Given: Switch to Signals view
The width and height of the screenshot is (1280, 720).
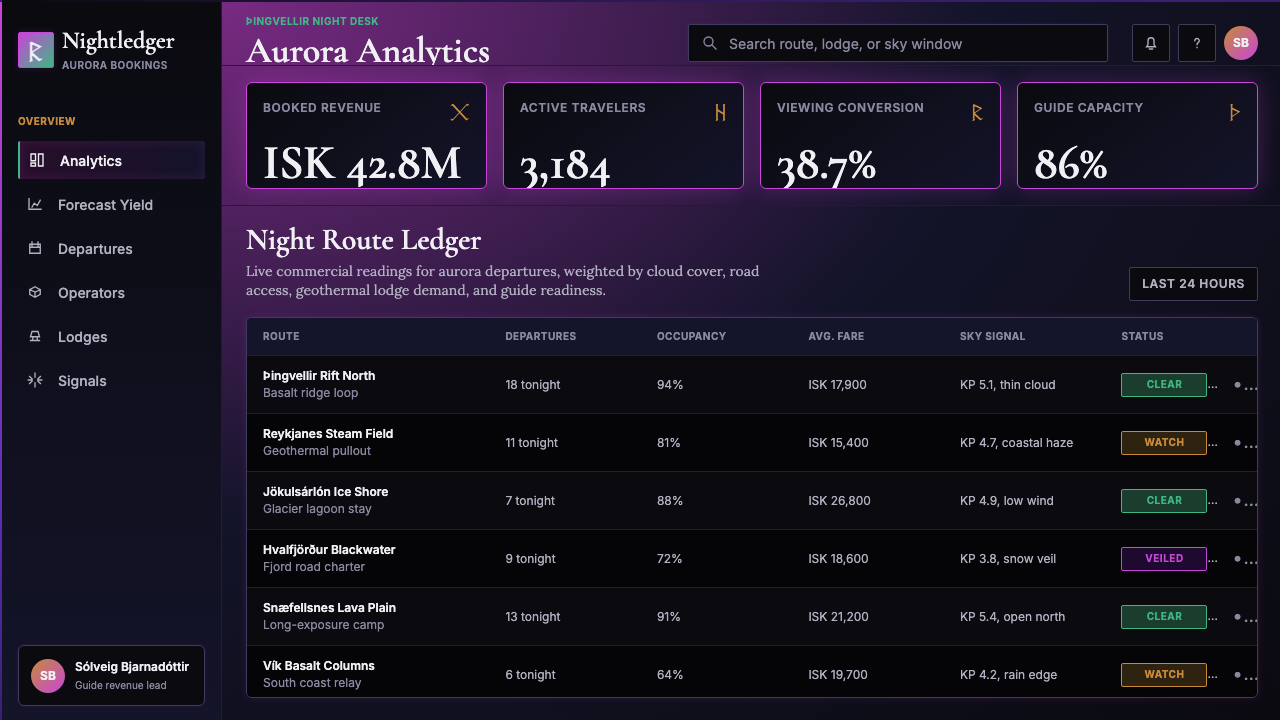Looking at the screenshot, I should 111,380.
